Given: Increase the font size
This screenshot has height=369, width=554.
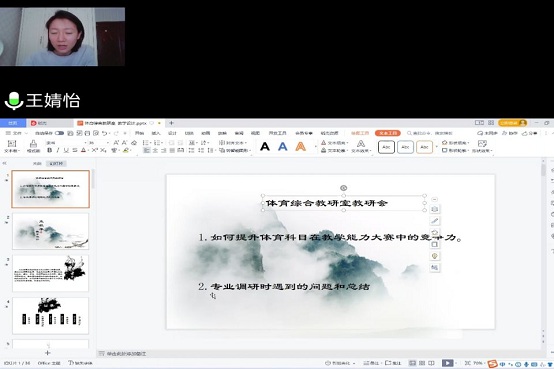Looking at the screenshot, I should pos(116,143).
